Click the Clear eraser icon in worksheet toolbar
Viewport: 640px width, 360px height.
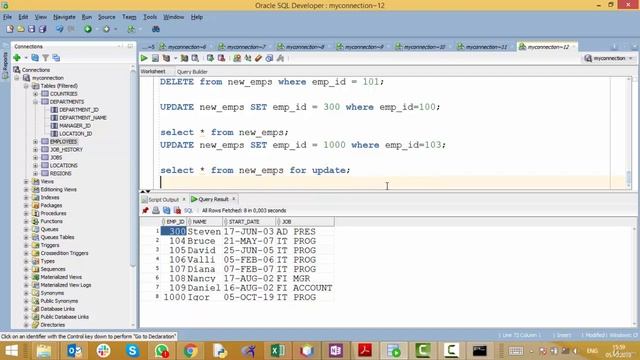(x=258, y=58)
